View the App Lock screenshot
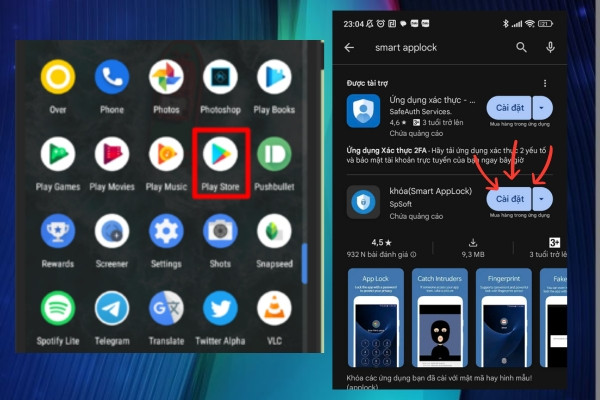600x400 pixels. click(x=375, y=318)
